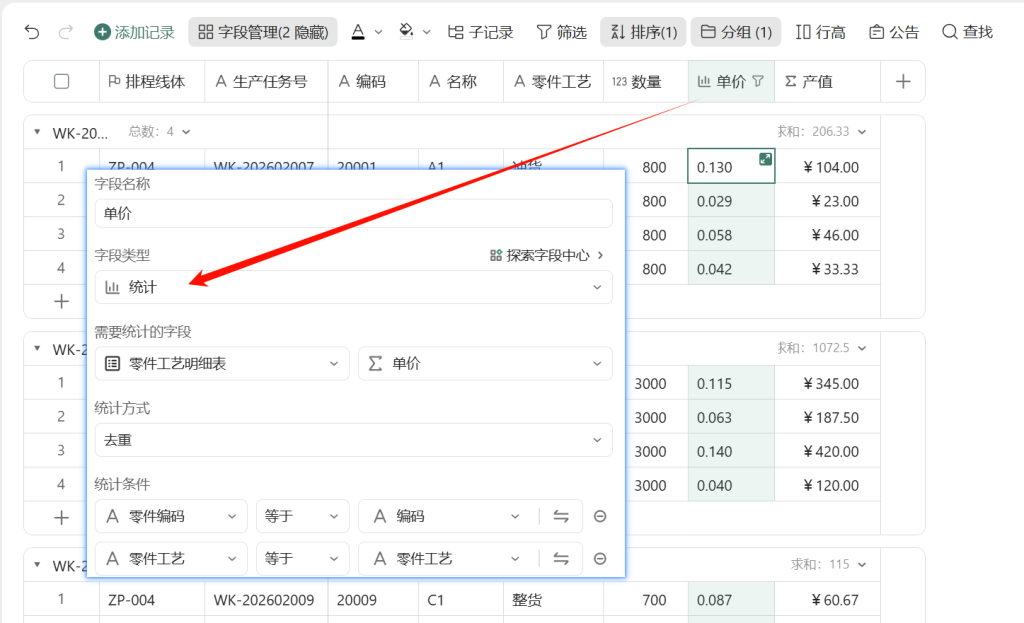Open 排序(1) sort settings

[x=643, y=32]
